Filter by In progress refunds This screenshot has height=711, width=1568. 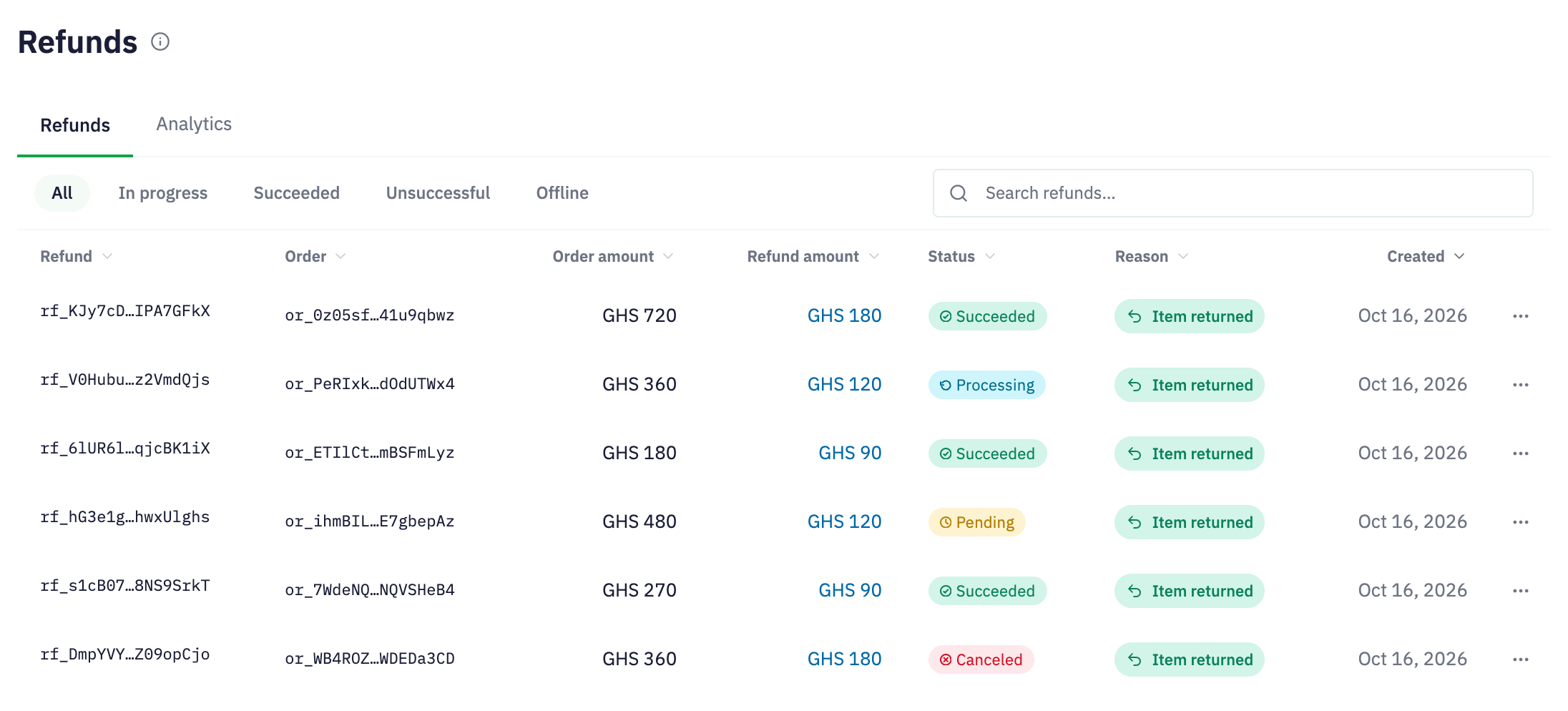(x=163, y=193)
